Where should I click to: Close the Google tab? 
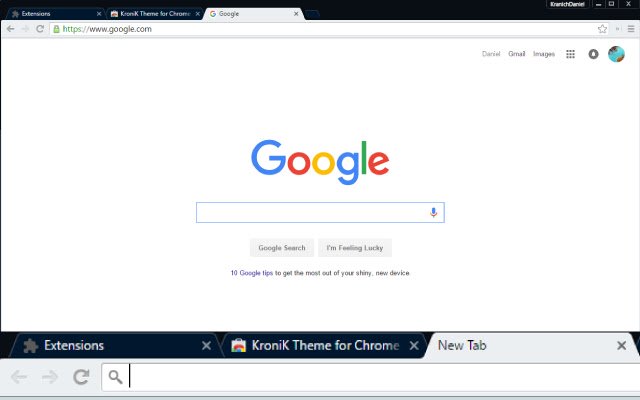(296, 14)
